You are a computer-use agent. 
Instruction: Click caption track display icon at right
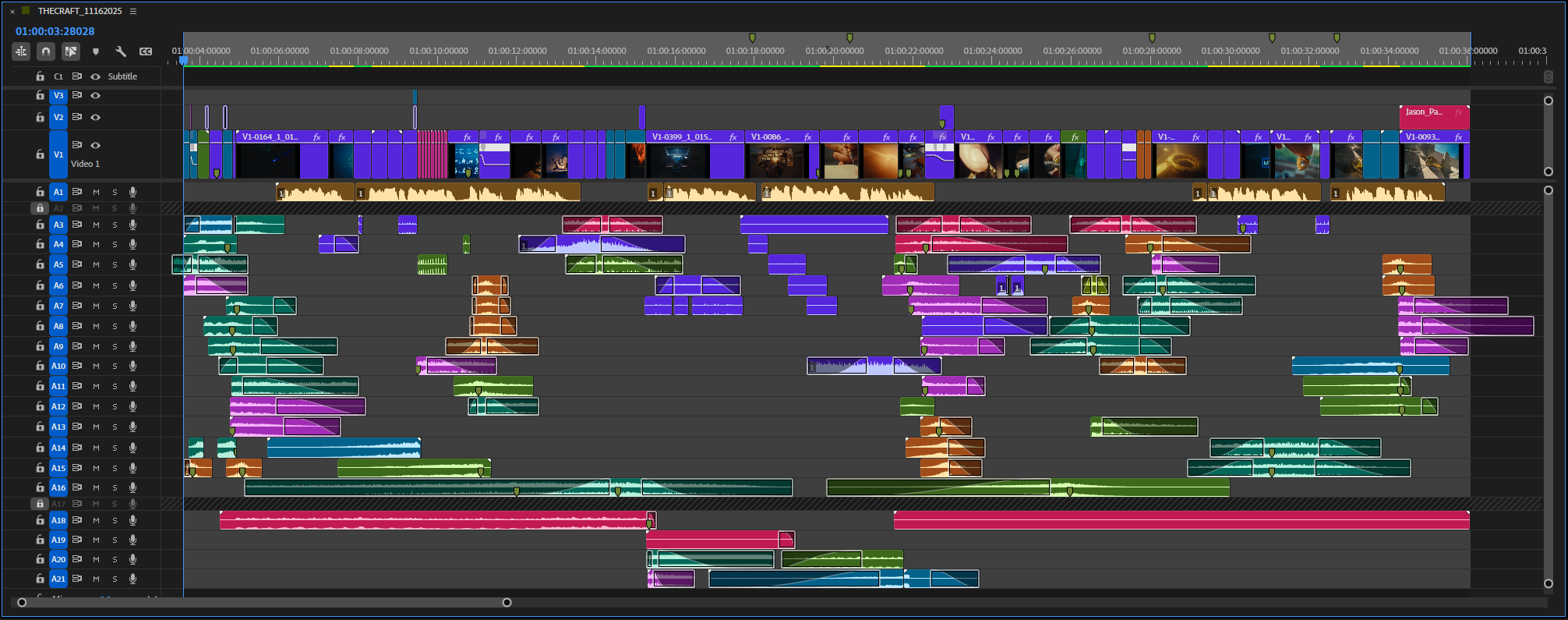[1548, 76]
